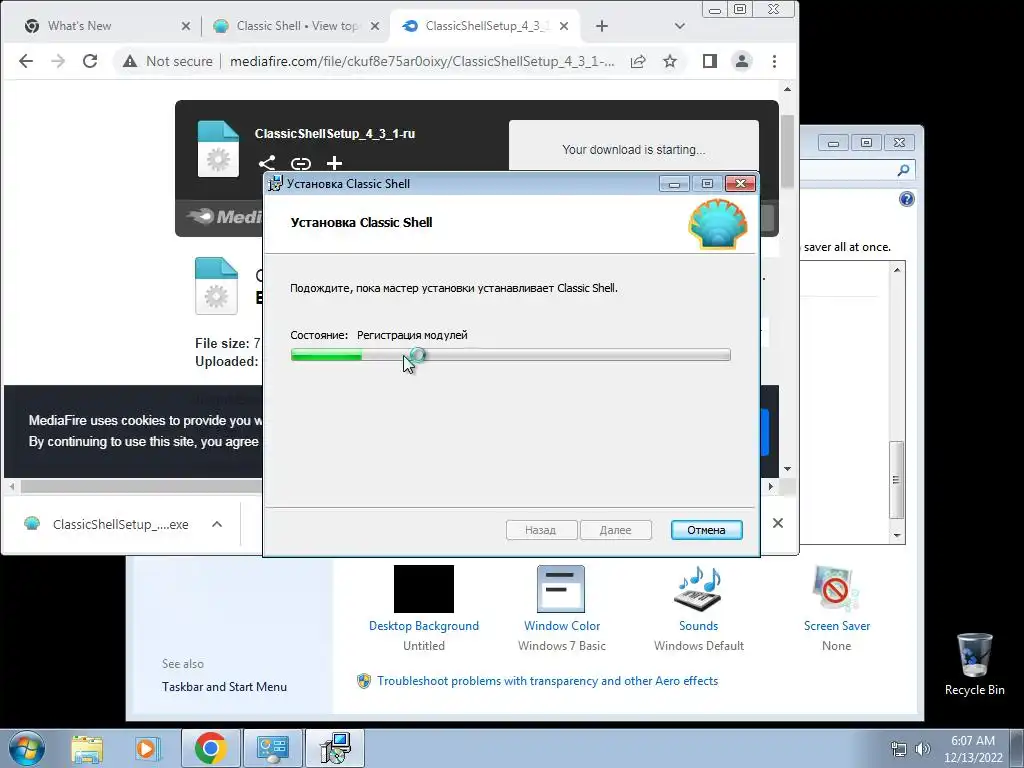Open ClassicShellSetup download item options chevron
The width and height of the screenshot is (1024, 768).
(217, 524)
